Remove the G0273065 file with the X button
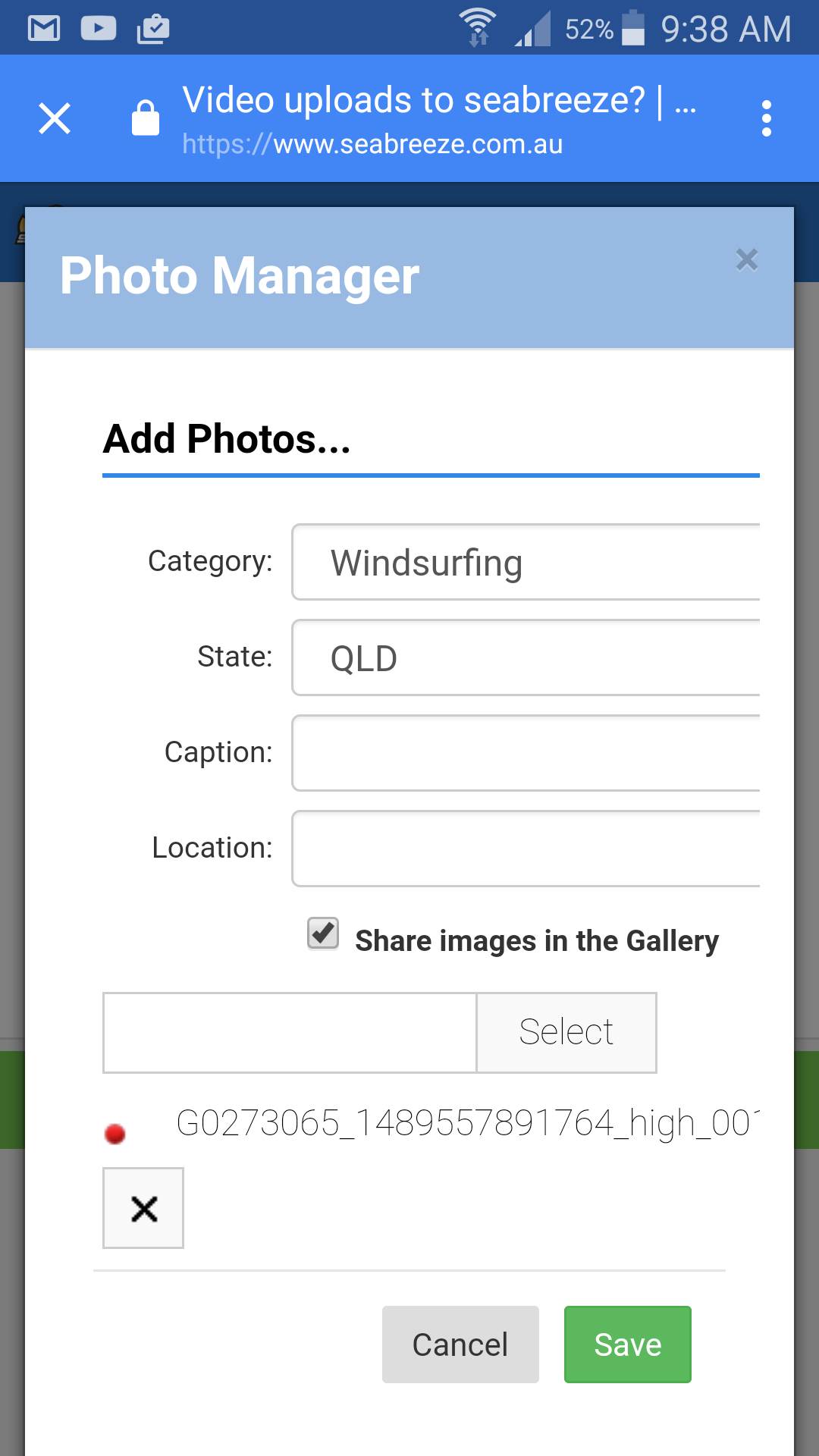The width and height of the screenshot is (819, 1456). [143, 1207]
